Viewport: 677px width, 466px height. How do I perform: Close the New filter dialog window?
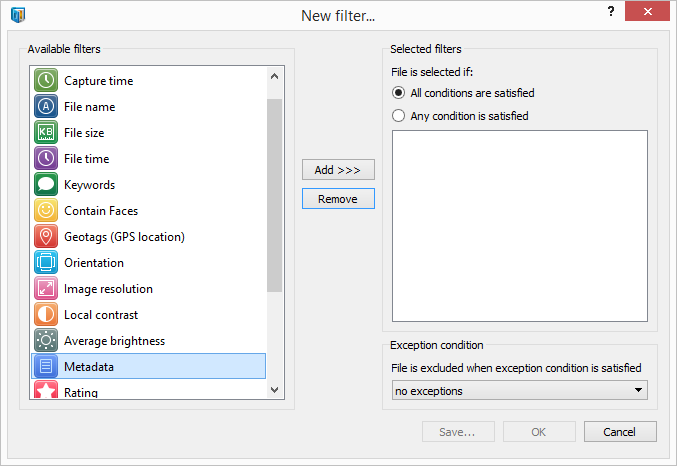tap(647, 12)
